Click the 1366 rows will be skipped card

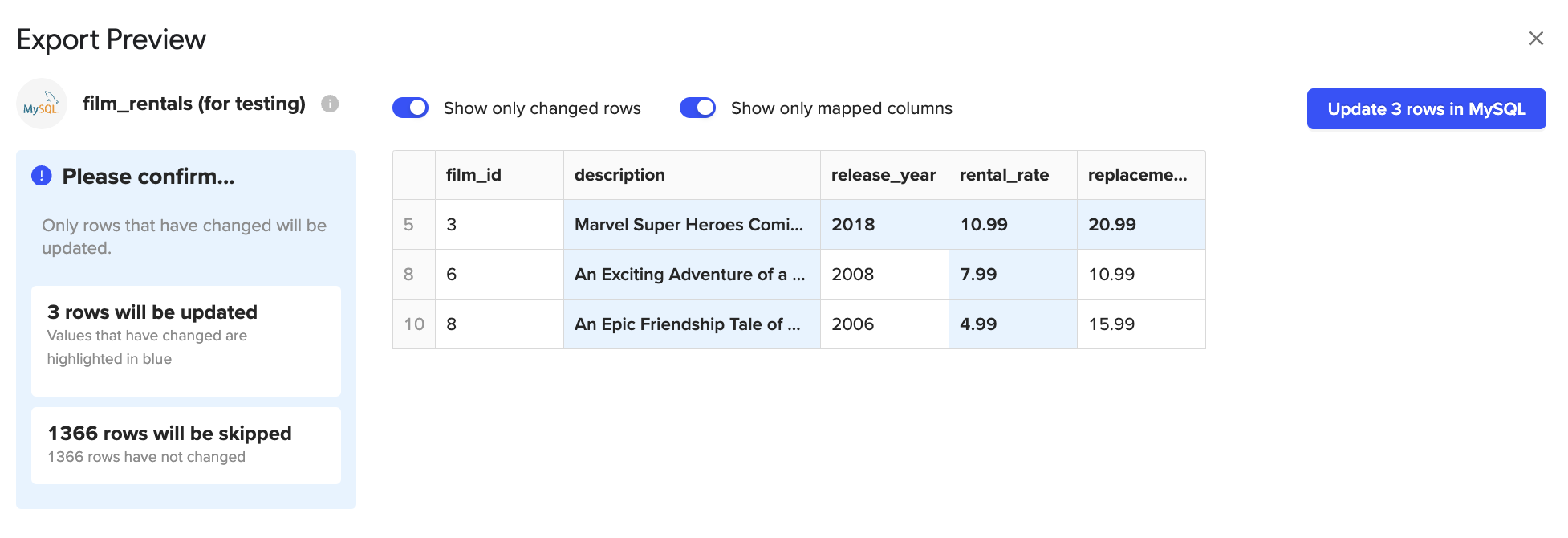(186, 445)
